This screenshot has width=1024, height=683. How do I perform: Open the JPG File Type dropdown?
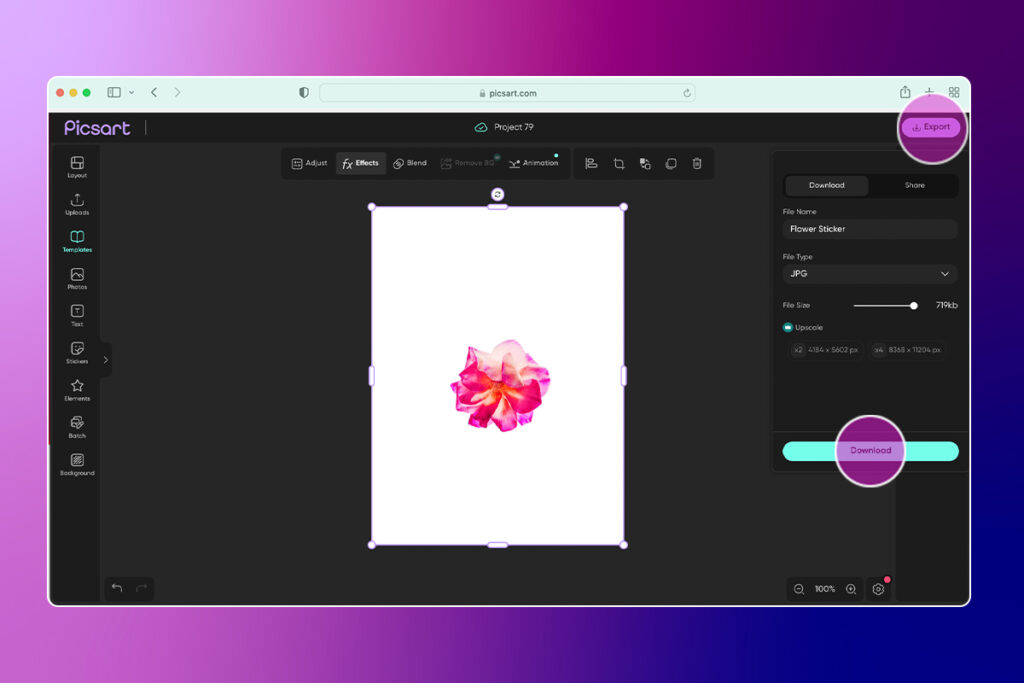[868, 273]
